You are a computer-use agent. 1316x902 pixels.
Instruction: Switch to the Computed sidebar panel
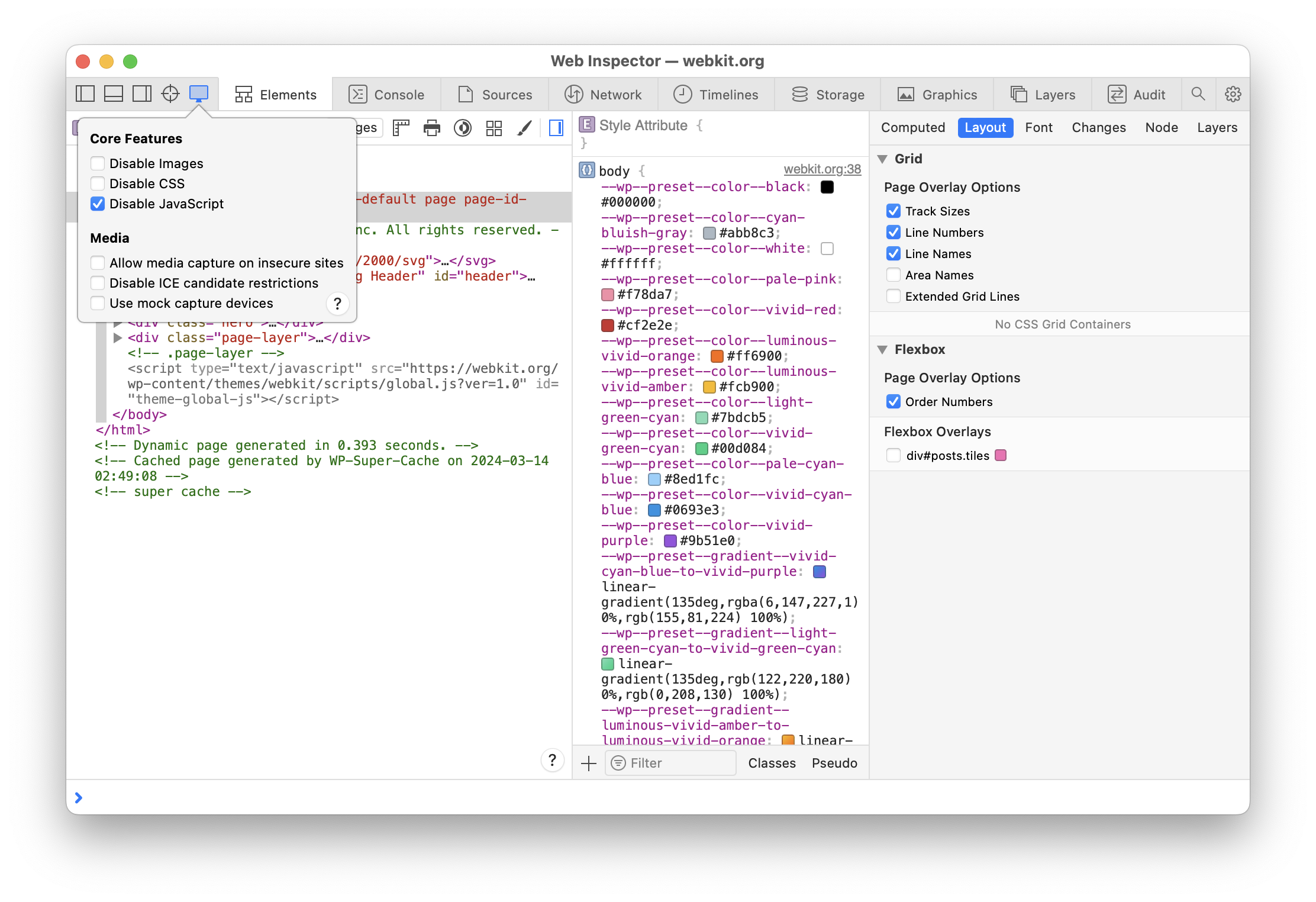[913, 128]
